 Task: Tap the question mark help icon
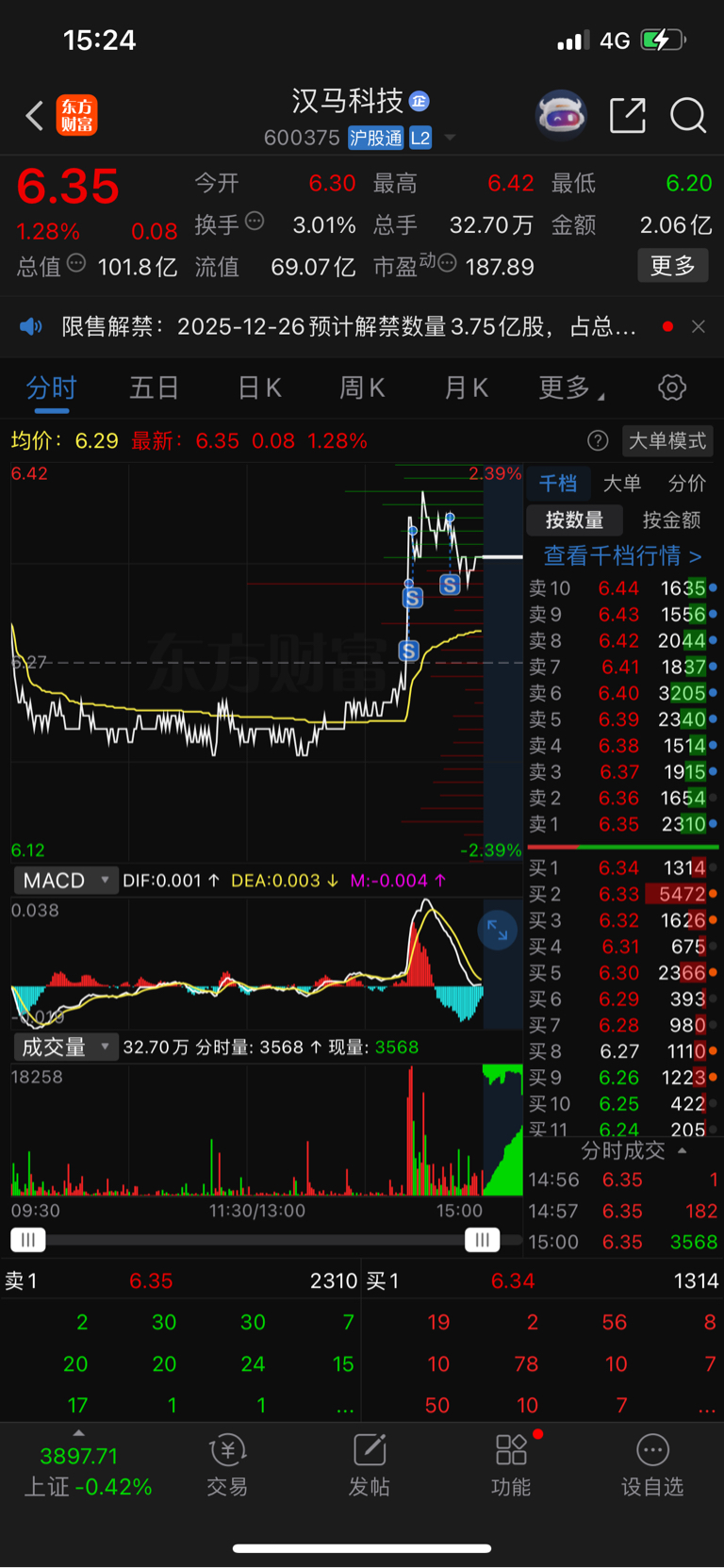[598, 440]
